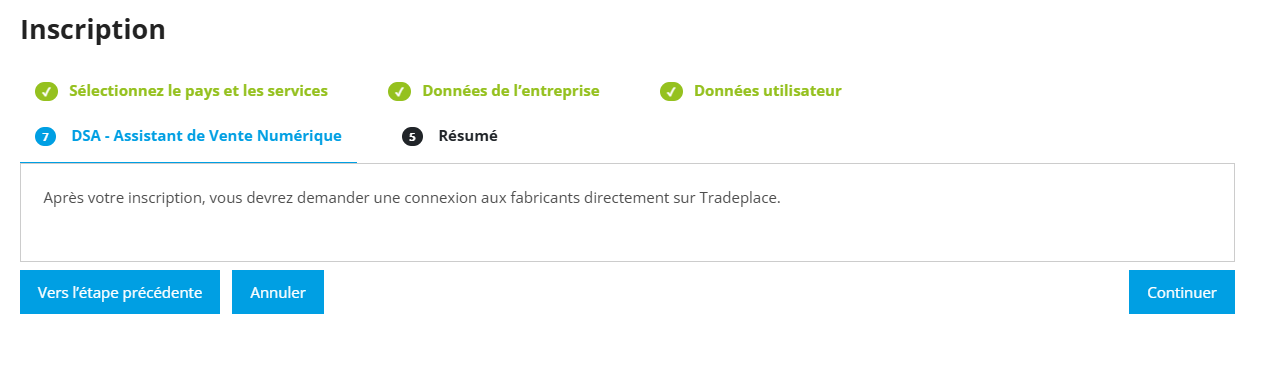
Task: Click the word Tradeplace in the notice
Action: (740, 198)
